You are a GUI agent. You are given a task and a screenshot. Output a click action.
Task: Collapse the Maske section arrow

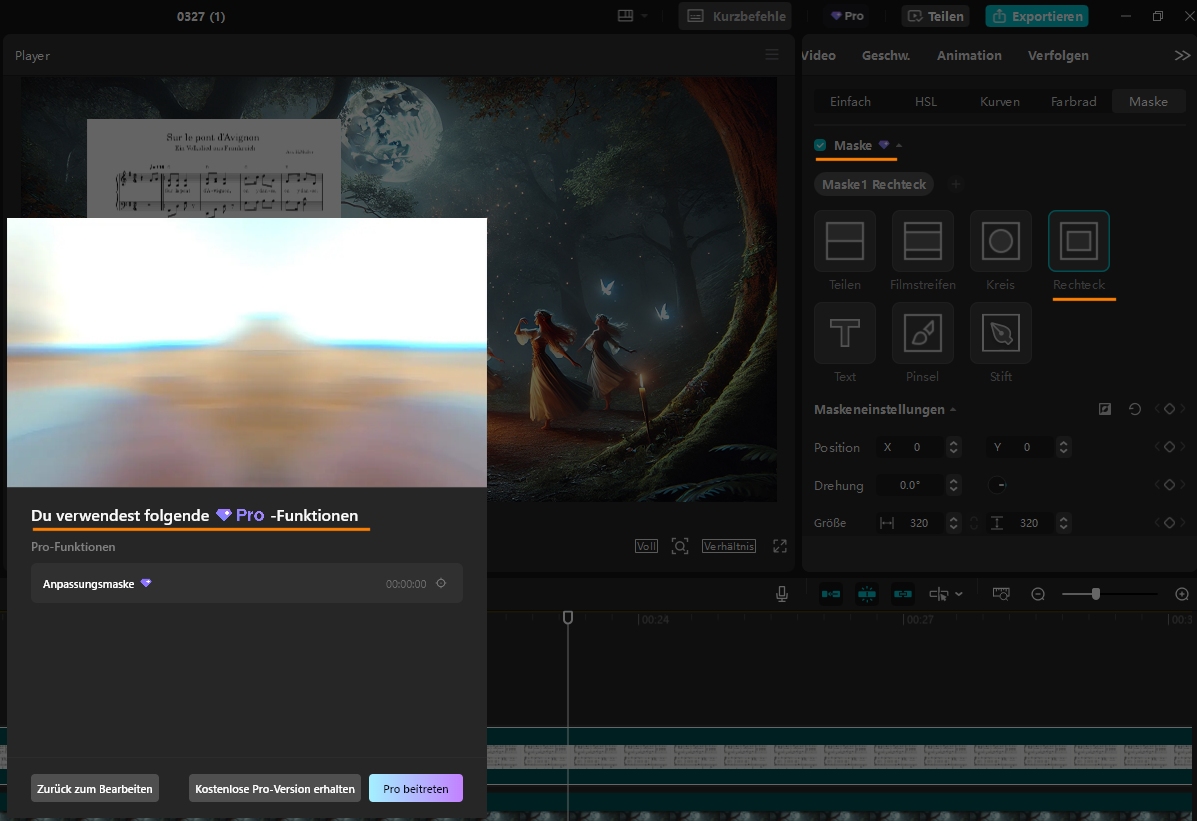click(x=899, y=145)
